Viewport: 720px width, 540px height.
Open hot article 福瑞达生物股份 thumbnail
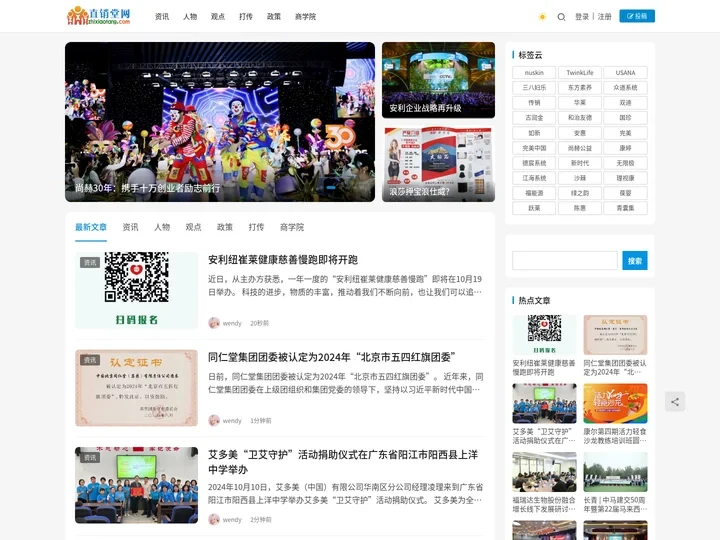point(545,472)
